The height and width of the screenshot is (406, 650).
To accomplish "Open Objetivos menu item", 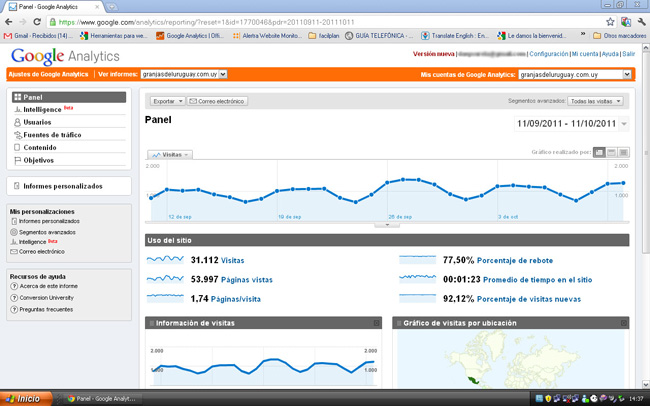I will [69, 160].
